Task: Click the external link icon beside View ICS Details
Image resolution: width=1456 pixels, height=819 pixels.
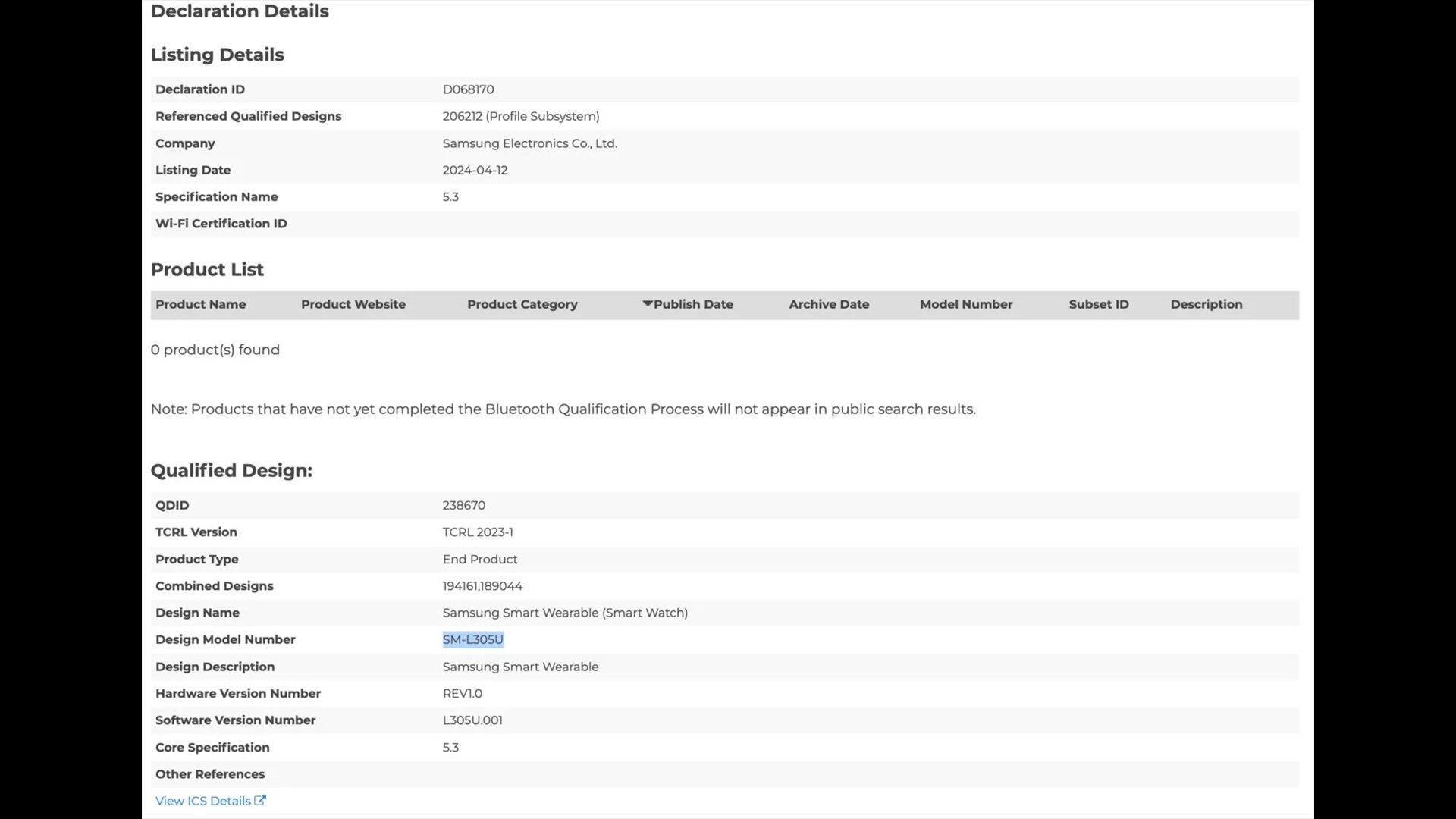Action: click(260, 800)
